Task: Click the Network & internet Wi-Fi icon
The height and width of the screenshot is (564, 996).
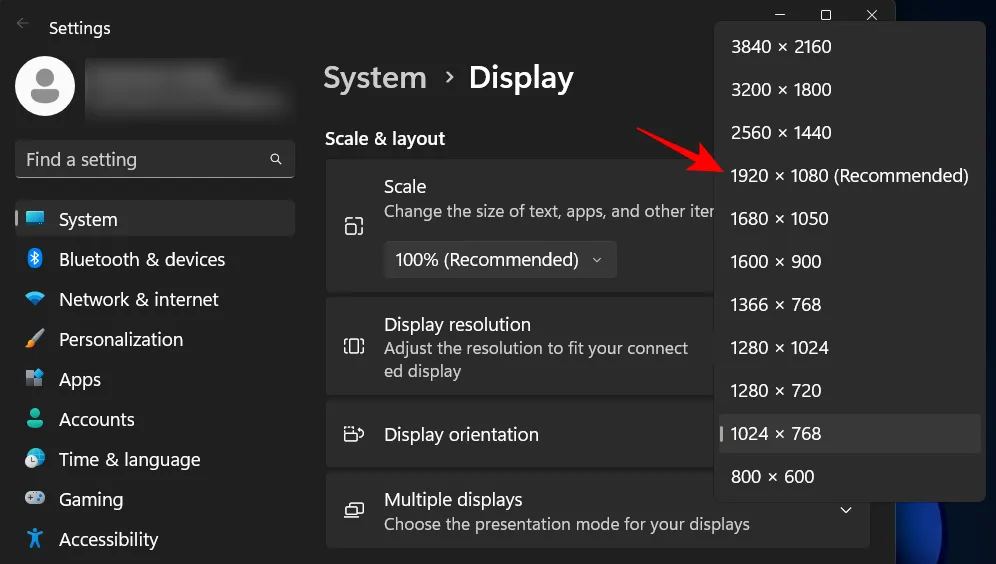Action: [36, 299]
